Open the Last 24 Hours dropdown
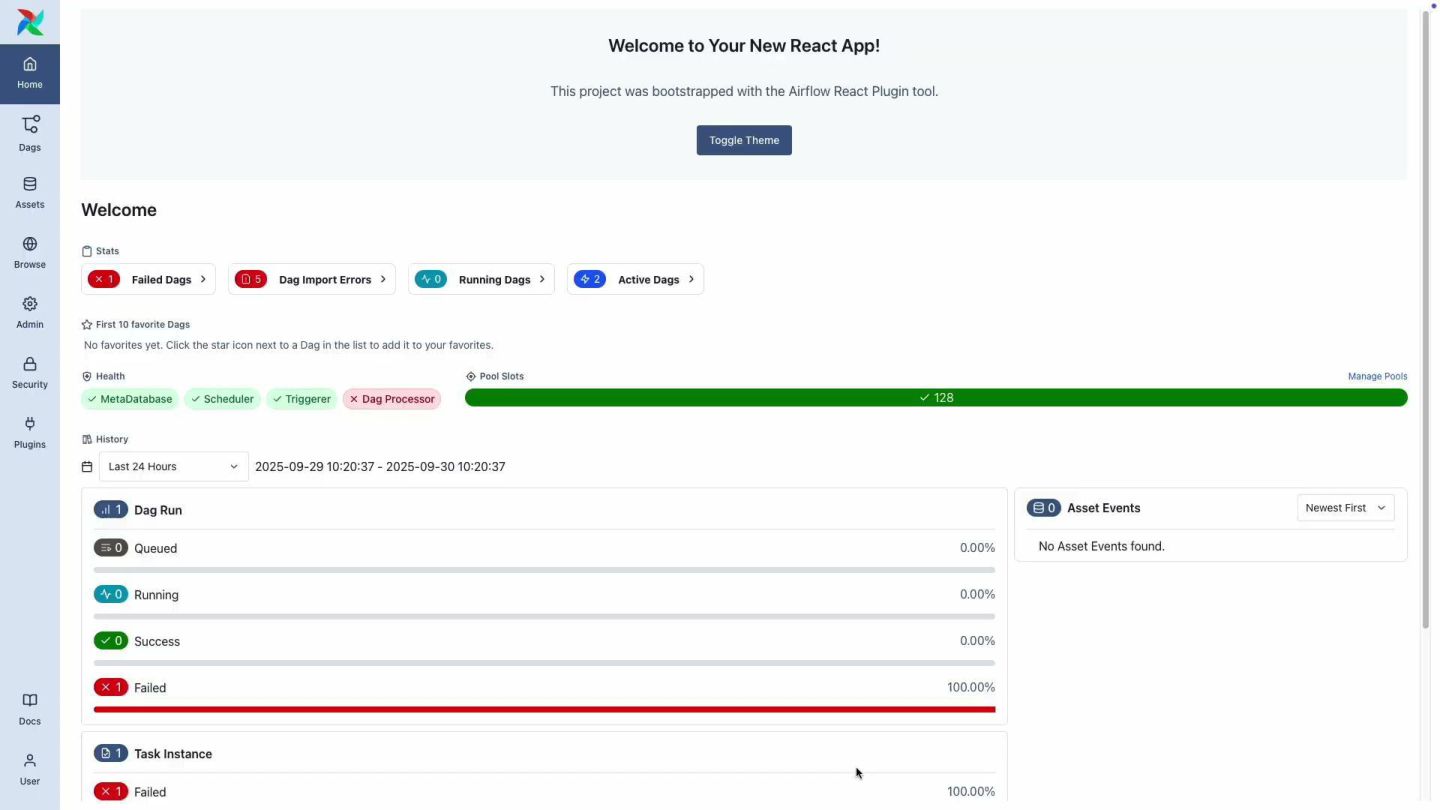 coord(173,467)
